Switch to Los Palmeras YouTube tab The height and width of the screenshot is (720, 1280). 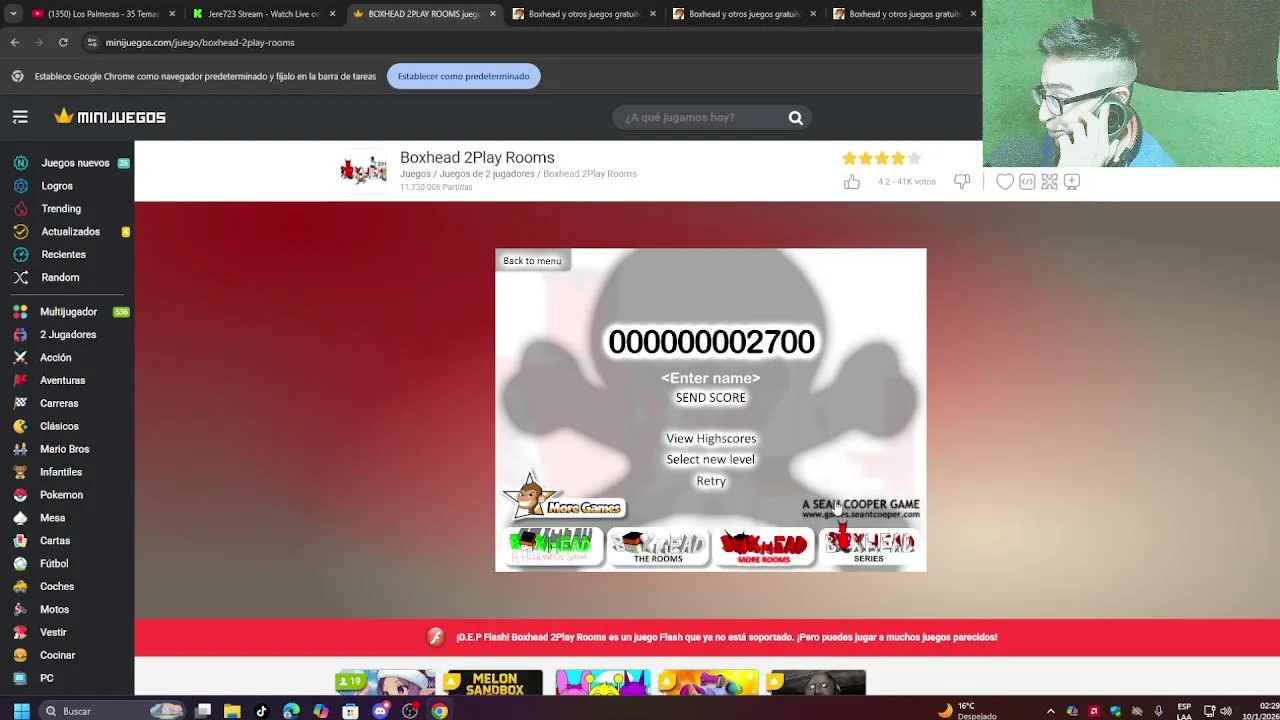[x=95, y=14]
